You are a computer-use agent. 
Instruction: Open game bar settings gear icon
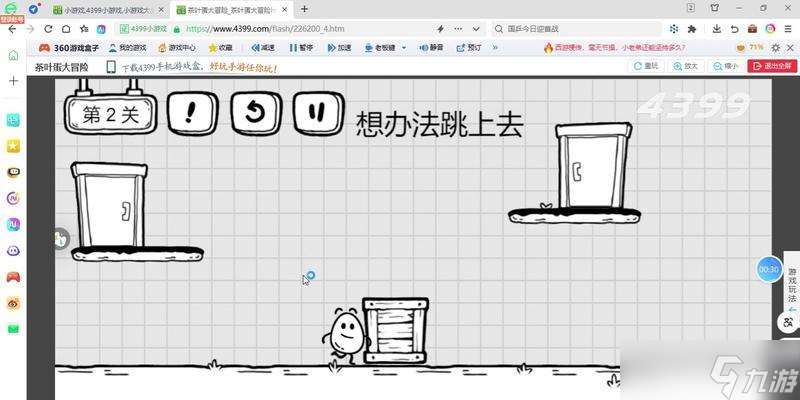(776, 47)
